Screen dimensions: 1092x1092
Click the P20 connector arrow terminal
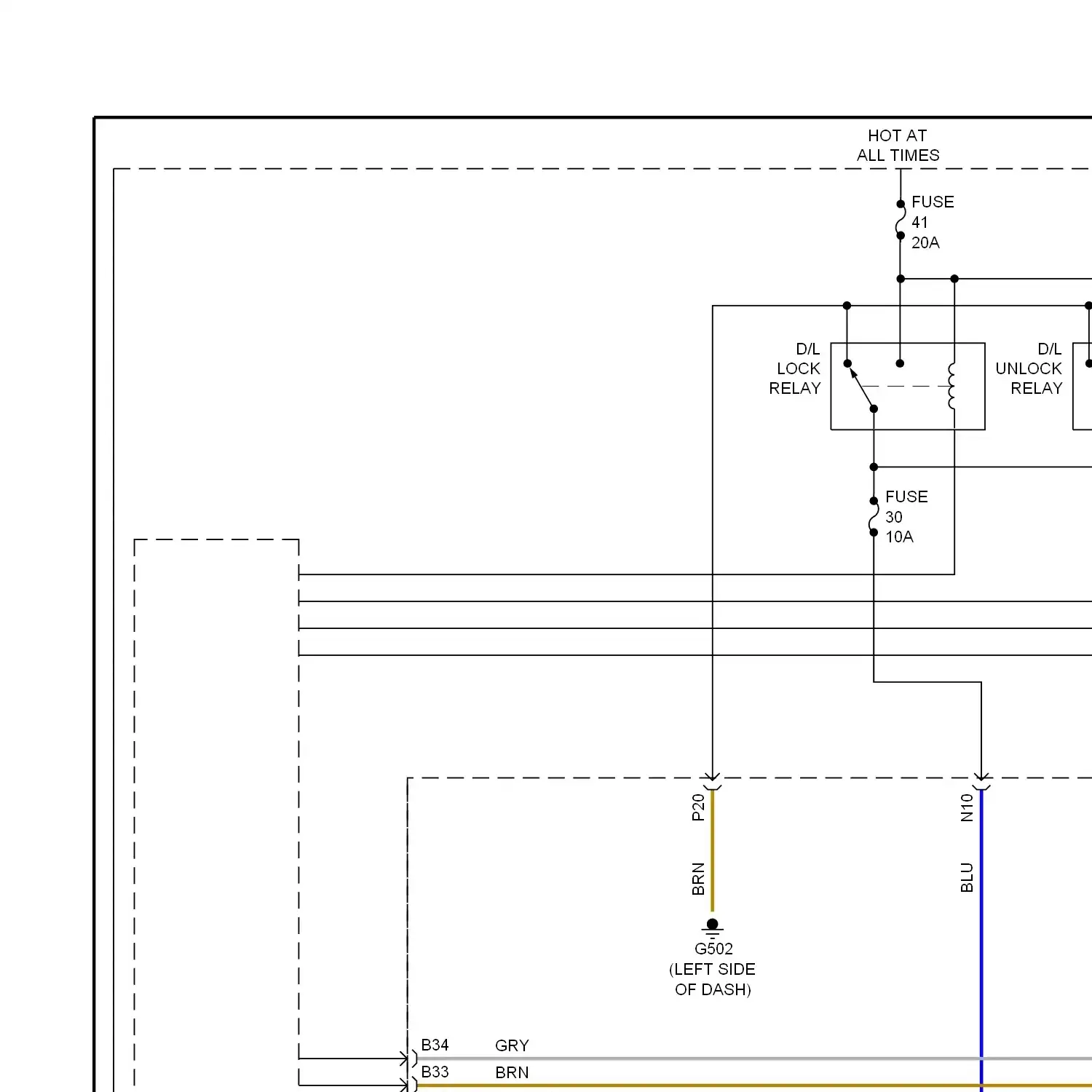point(712,780)
